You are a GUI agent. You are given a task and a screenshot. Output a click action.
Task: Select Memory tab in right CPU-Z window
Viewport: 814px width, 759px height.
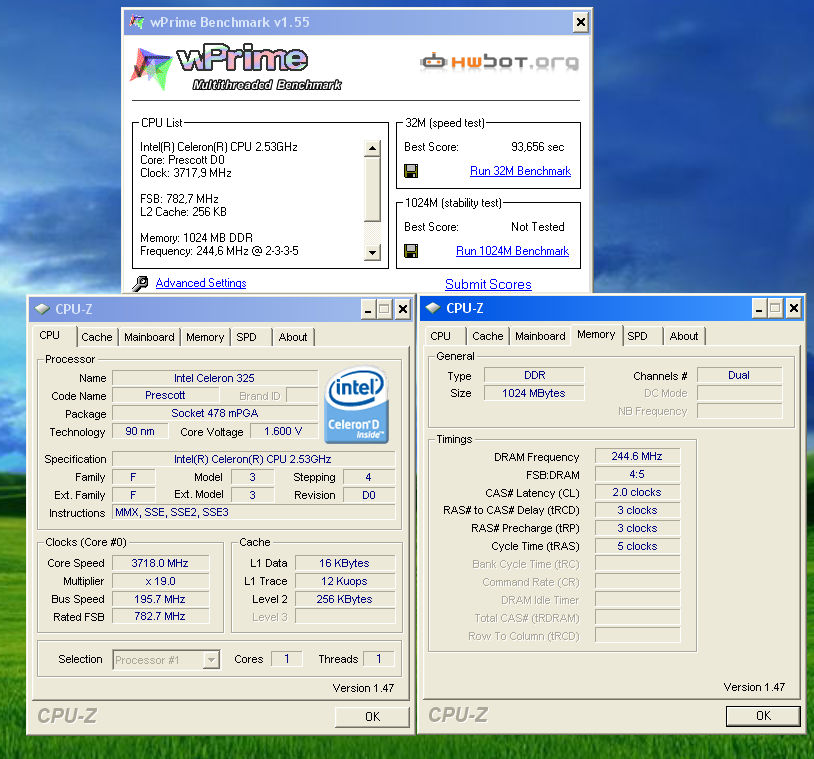pyautogui.click(x=596, y=334)
